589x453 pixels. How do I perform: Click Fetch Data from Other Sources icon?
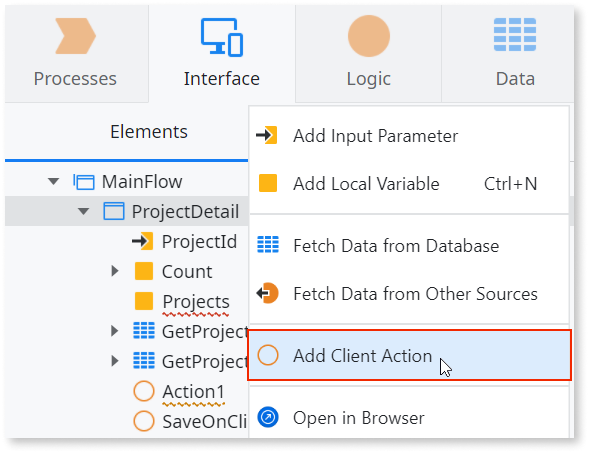click(267, 293)
